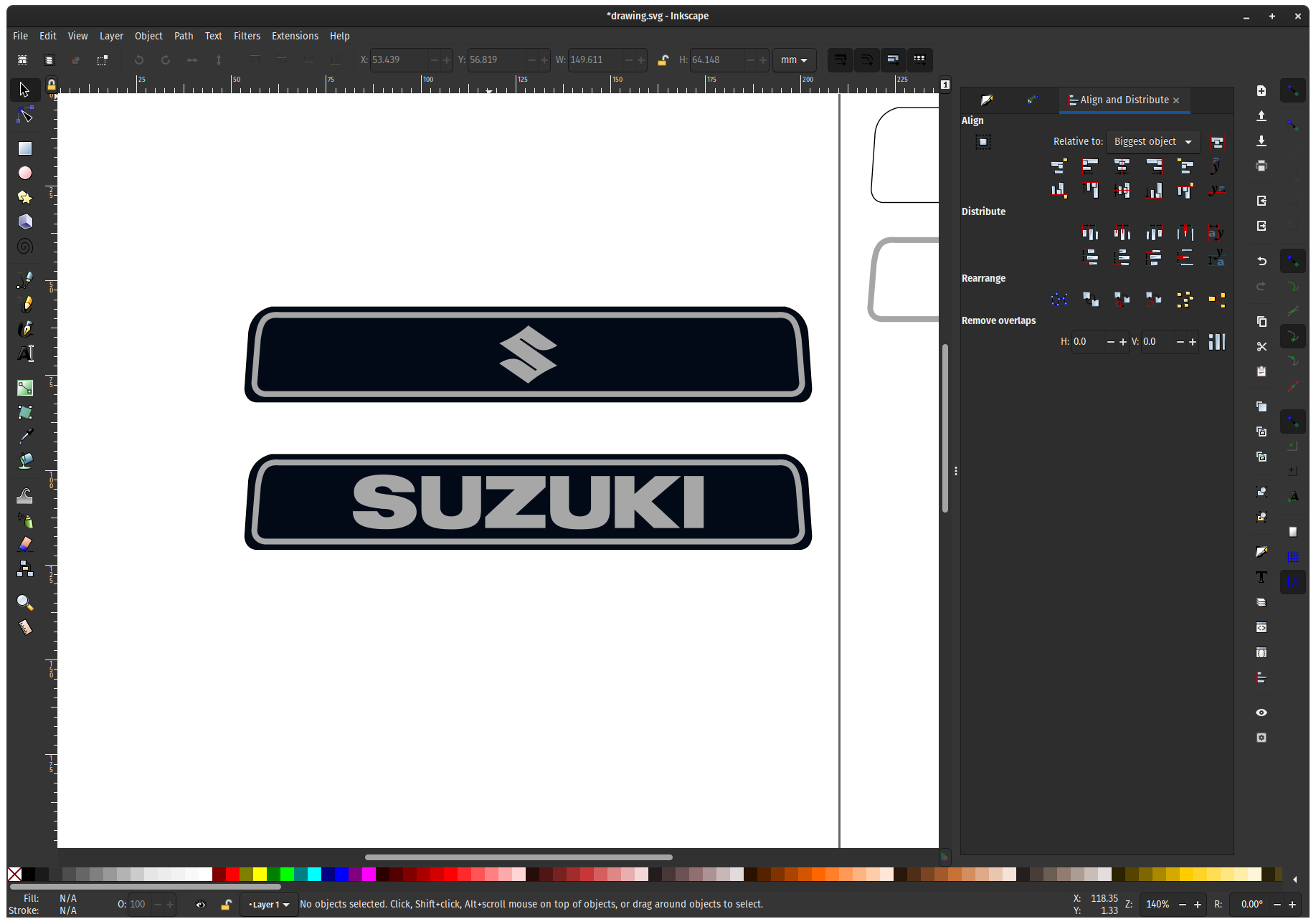Pick the Zoom magnifier tool
The height and width of the screenshot is (924, 1316).
pyautogui.click(x=25, y=603)
